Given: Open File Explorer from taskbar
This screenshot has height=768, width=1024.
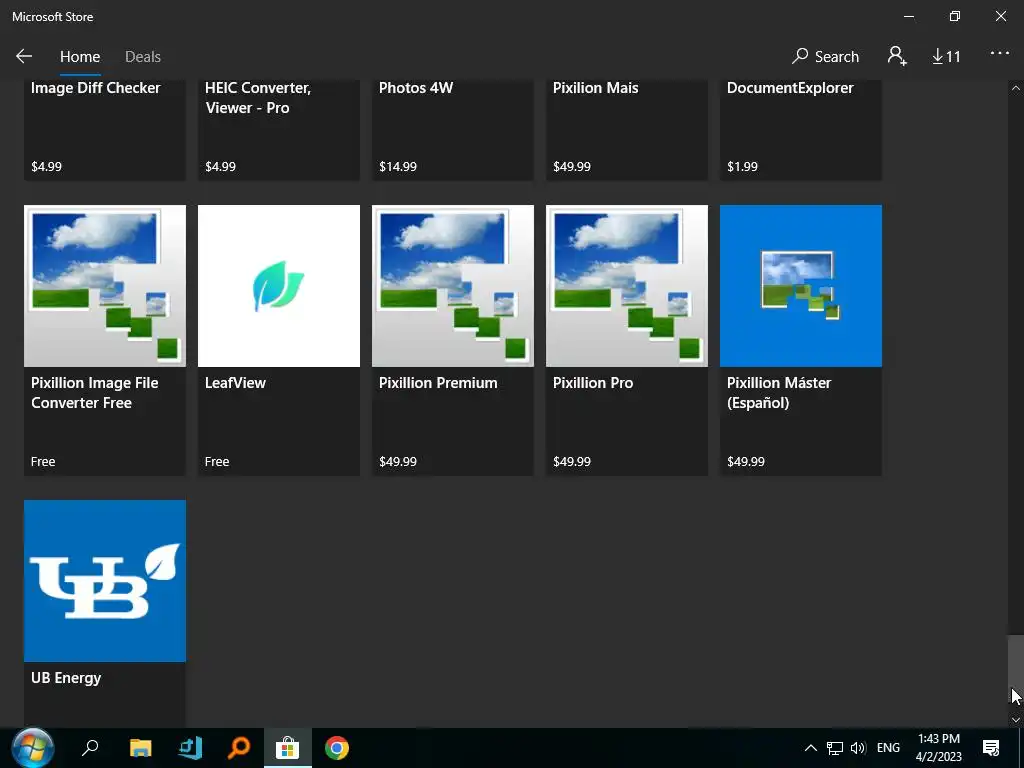Looking at the screenshot, I should [x=140, y=748].
